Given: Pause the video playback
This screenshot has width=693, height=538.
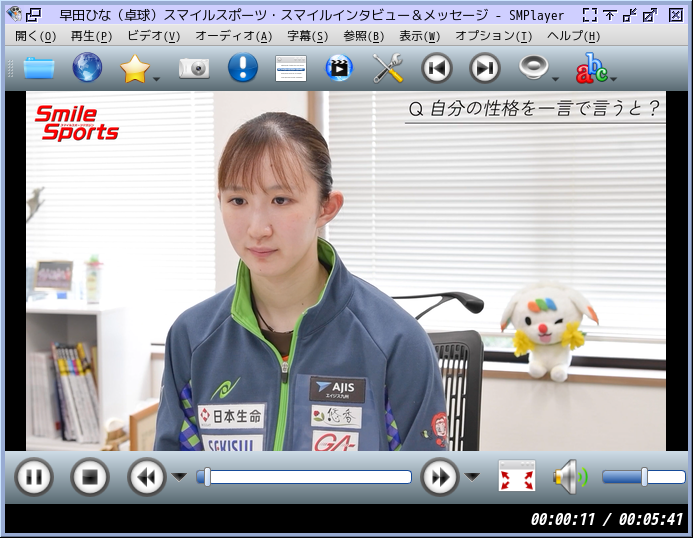Looking at the screenshot, I should pyautogui.click(x=34, y=477).
